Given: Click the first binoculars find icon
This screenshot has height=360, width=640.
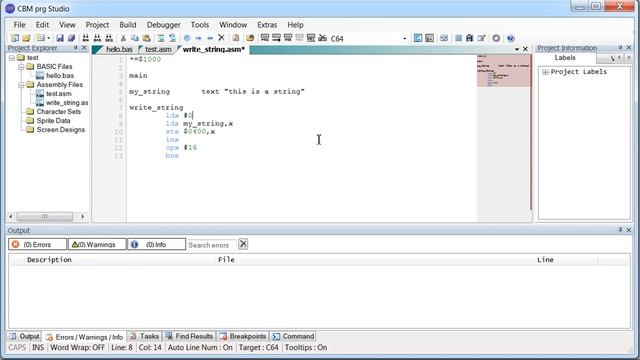Looking at the screenshot, I should (x=86, y=38).
